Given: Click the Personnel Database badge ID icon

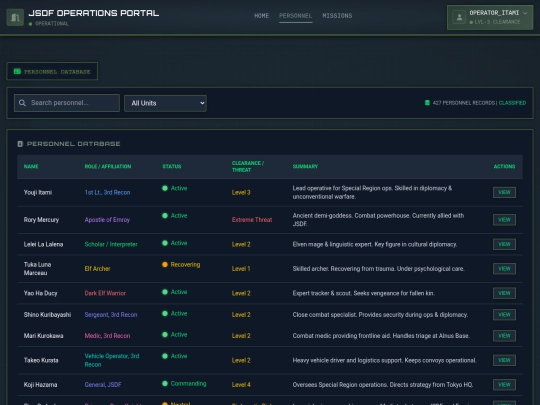Looking at the screenshot, I should tap(17, 71).
